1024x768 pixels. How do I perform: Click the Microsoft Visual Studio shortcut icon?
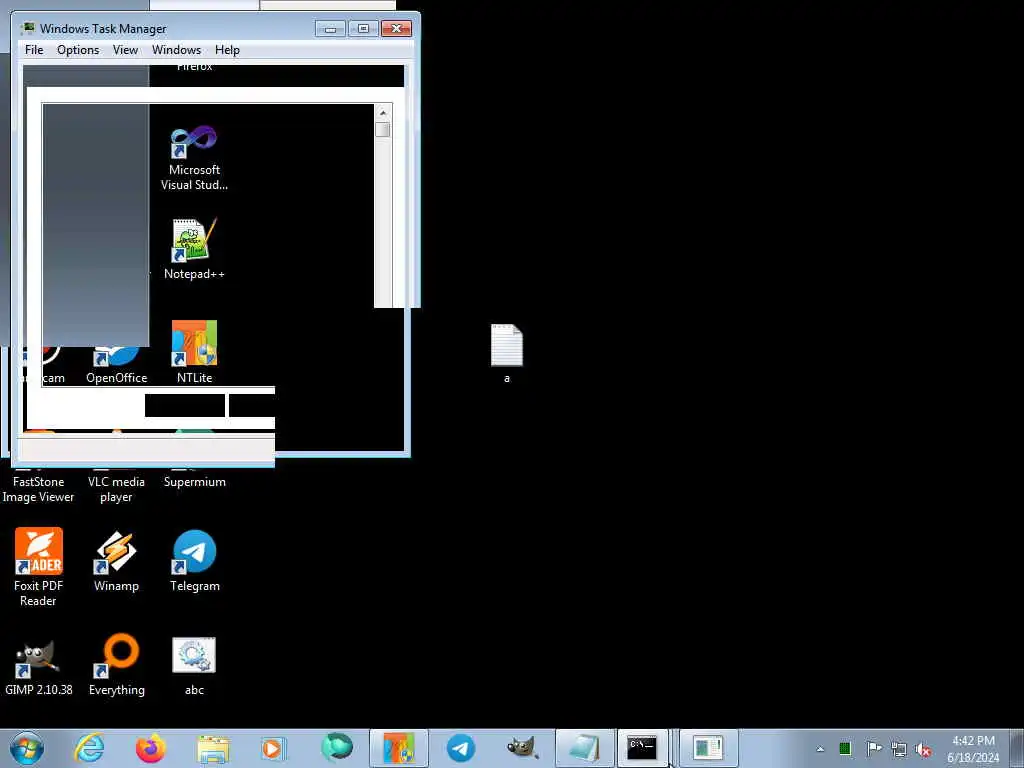click(193, 142)
